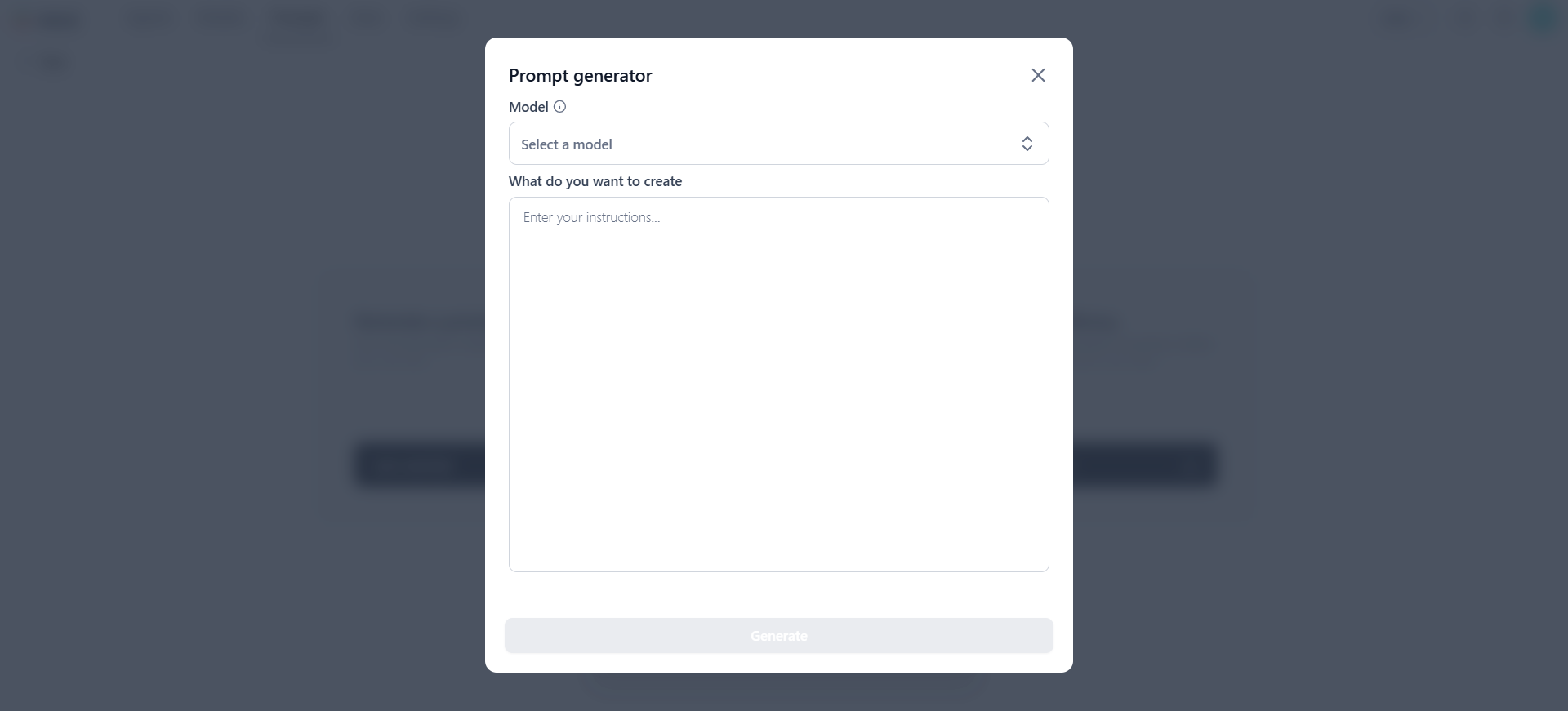Click the blurred dark button right of dialog
Screen dimensions: 1568x711
click(x=1145, y=465)
